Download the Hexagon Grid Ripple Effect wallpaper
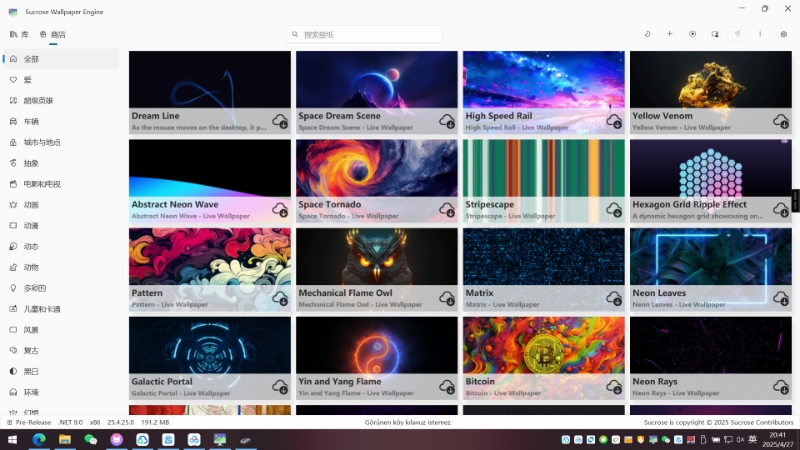 tap(781, 210)
